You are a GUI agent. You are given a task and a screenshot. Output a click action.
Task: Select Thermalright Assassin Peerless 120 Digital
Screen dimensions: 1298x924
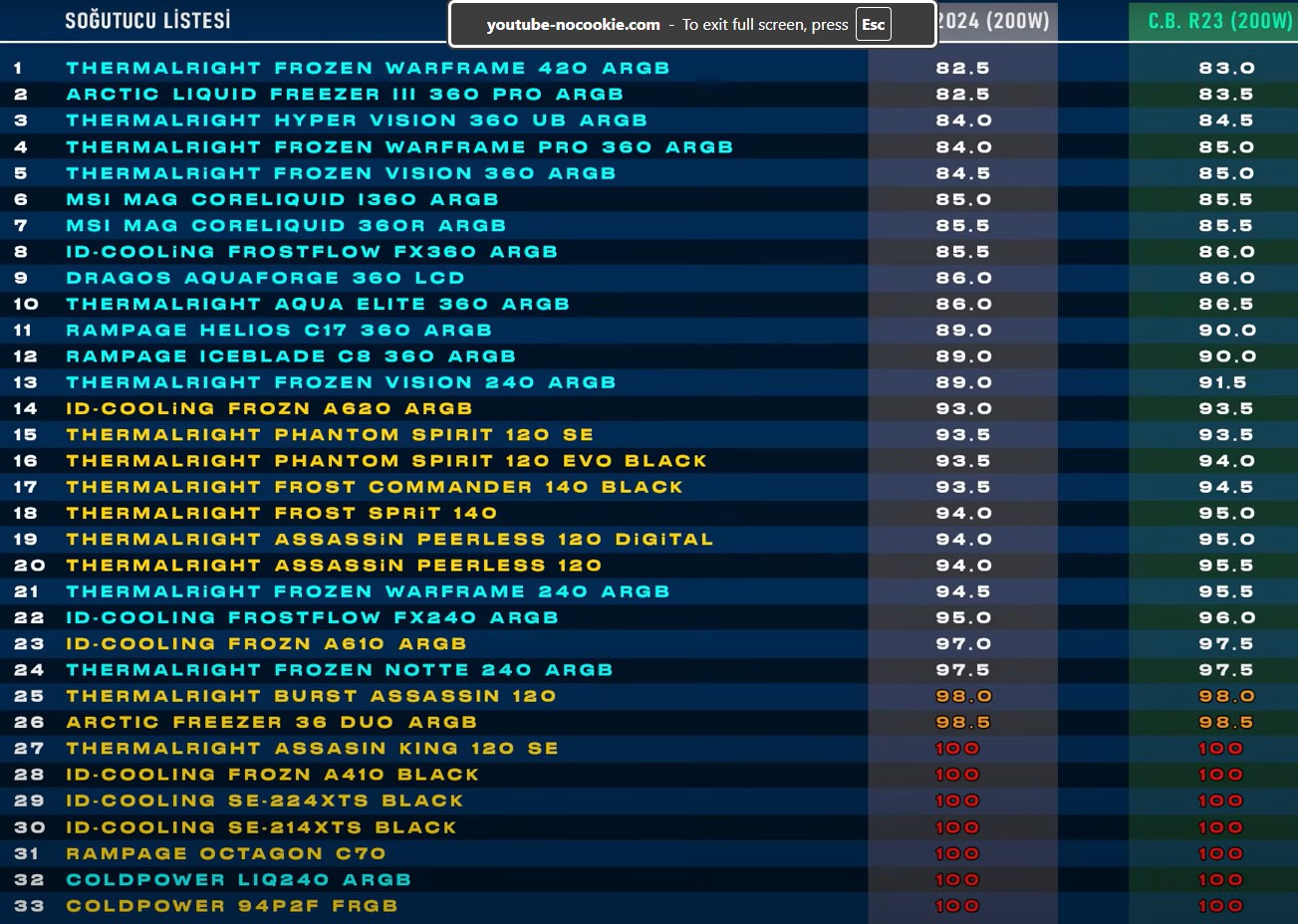[x=389, y=540]
